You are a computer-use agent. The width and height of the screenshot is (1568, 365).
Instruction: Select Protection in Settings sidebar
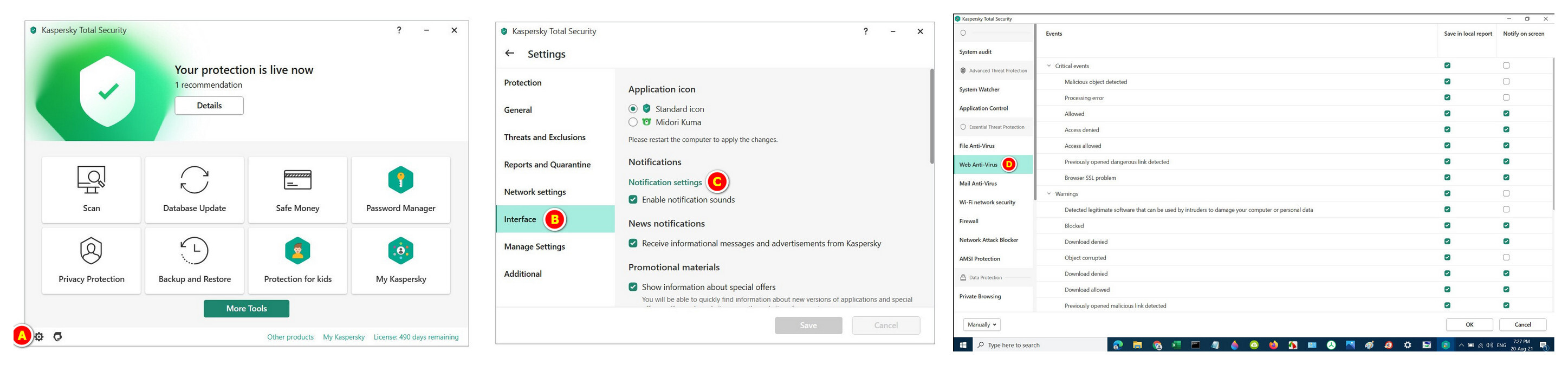(555, 83)
